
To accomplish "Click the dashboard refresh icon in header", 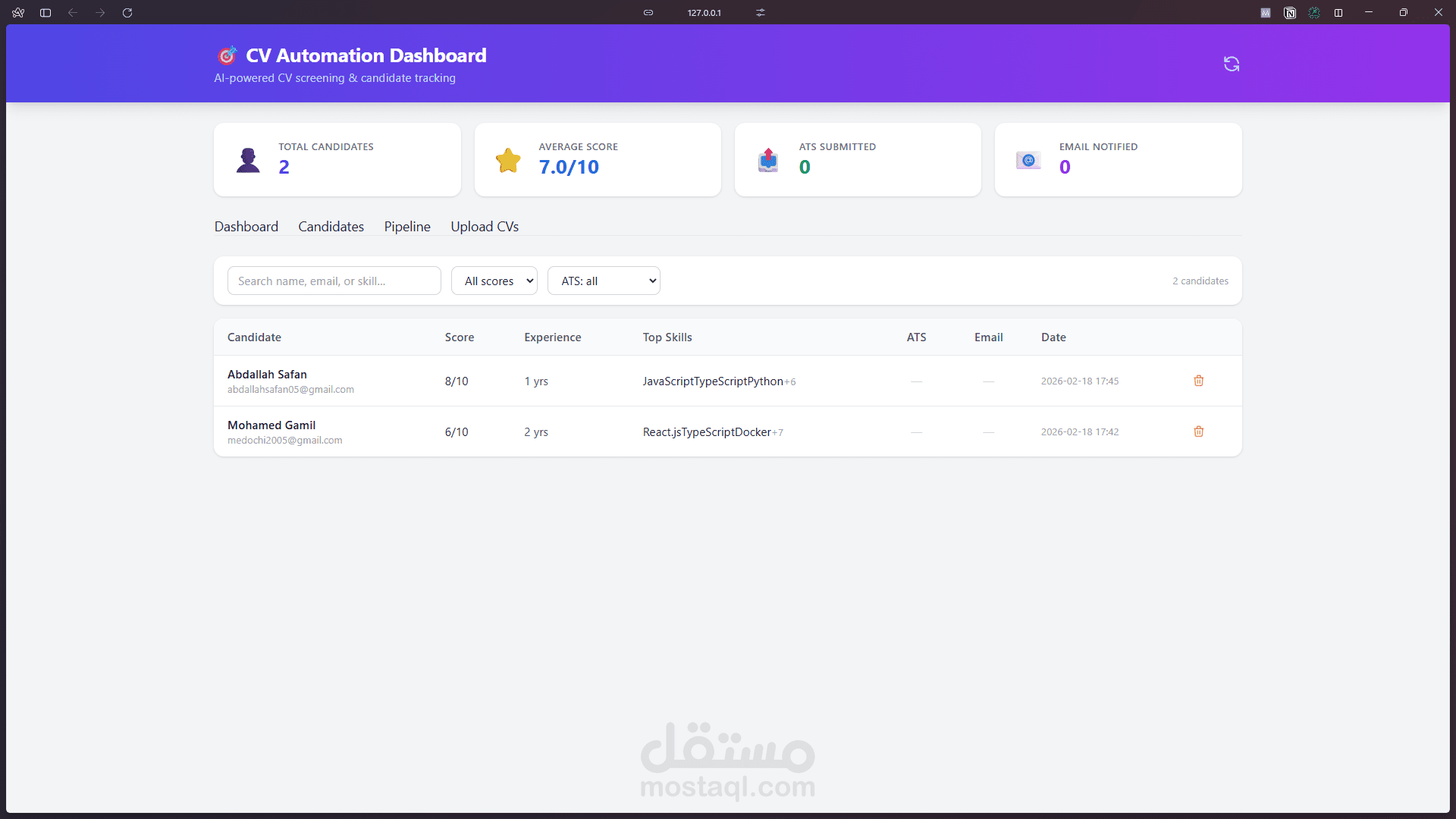I will 1232,64.
